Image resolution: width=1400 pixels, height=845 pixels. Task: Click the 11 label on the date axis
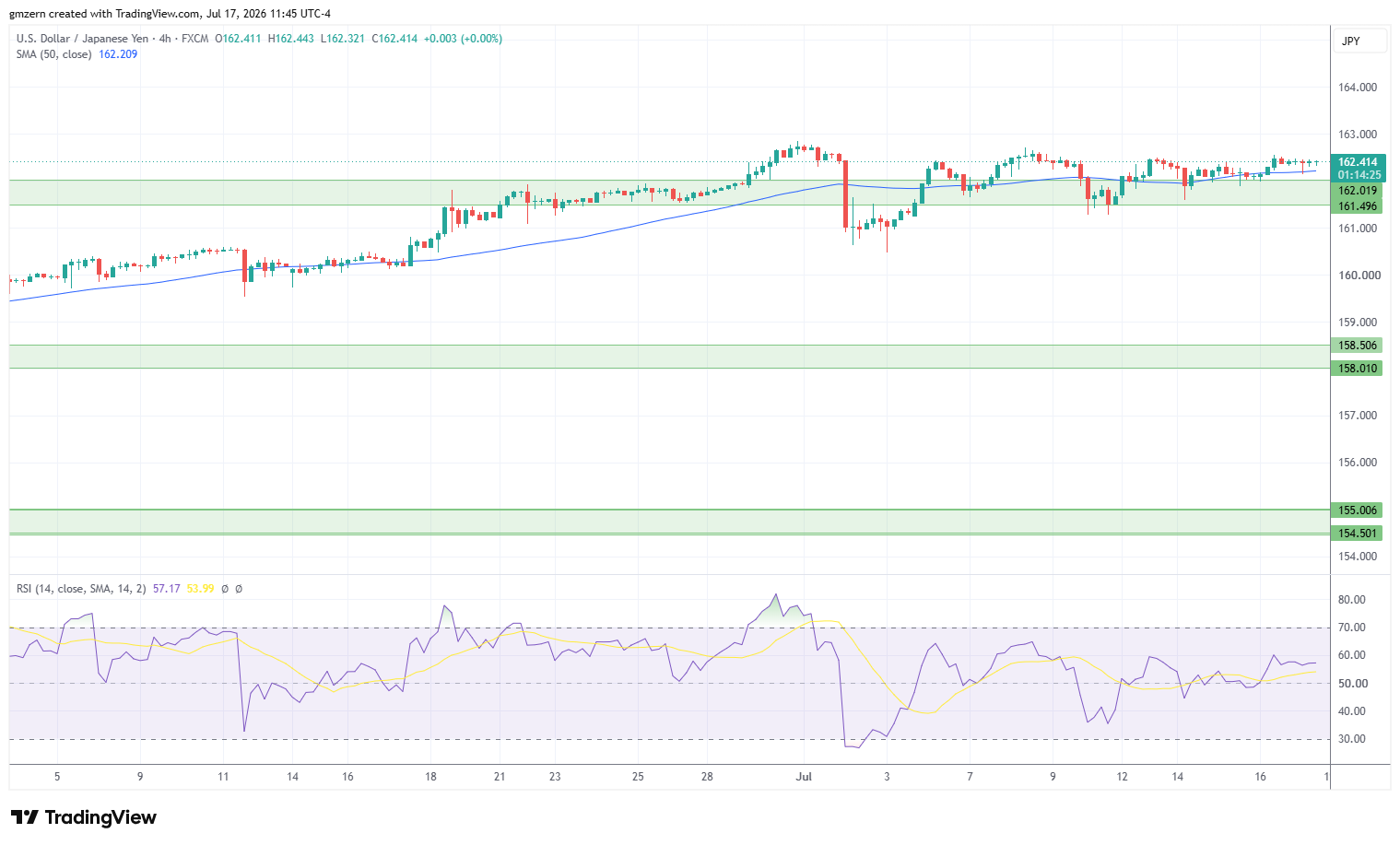coord(223,777)
